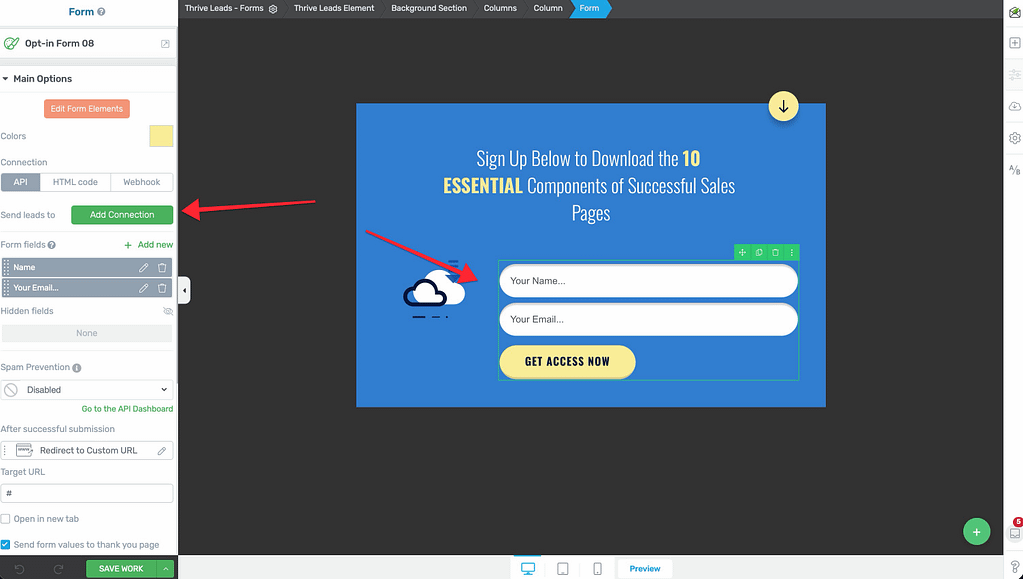Duplicate the selected form element
This screenshot has height=579, width=1023.
click(x=759, y=253)
